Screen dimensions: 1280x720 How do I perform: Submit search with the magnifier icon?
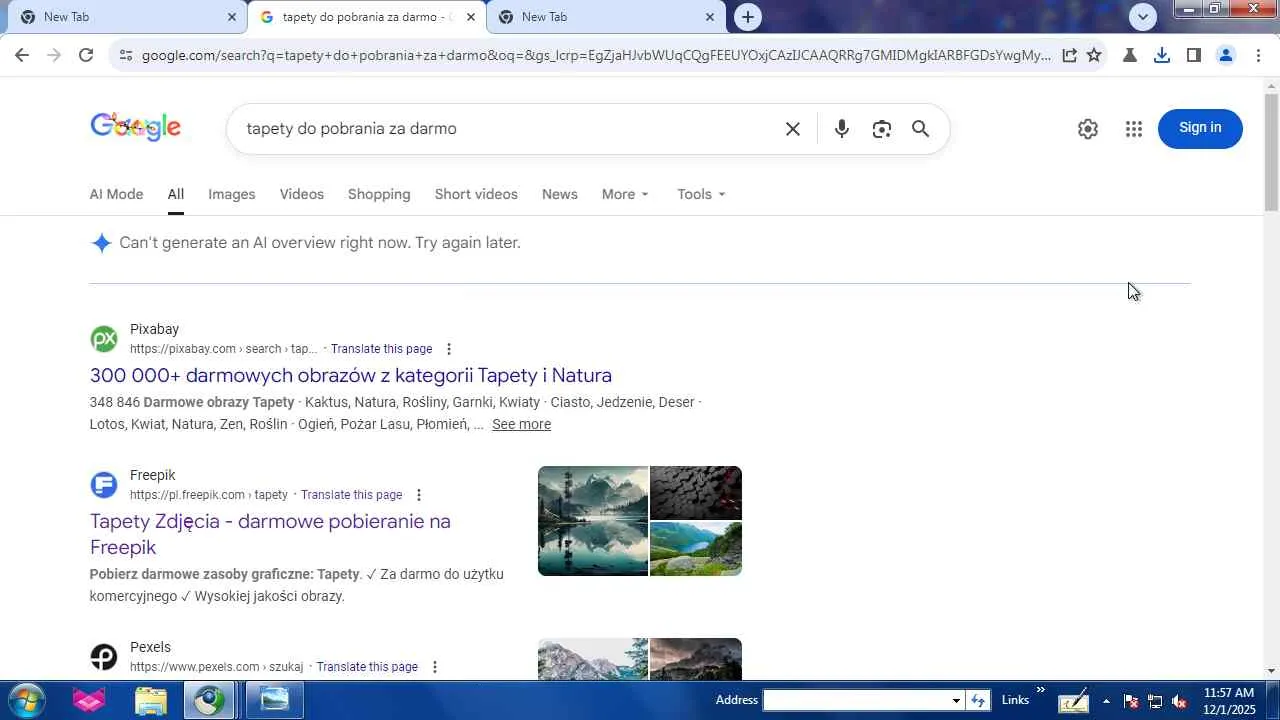coord(921,129)
